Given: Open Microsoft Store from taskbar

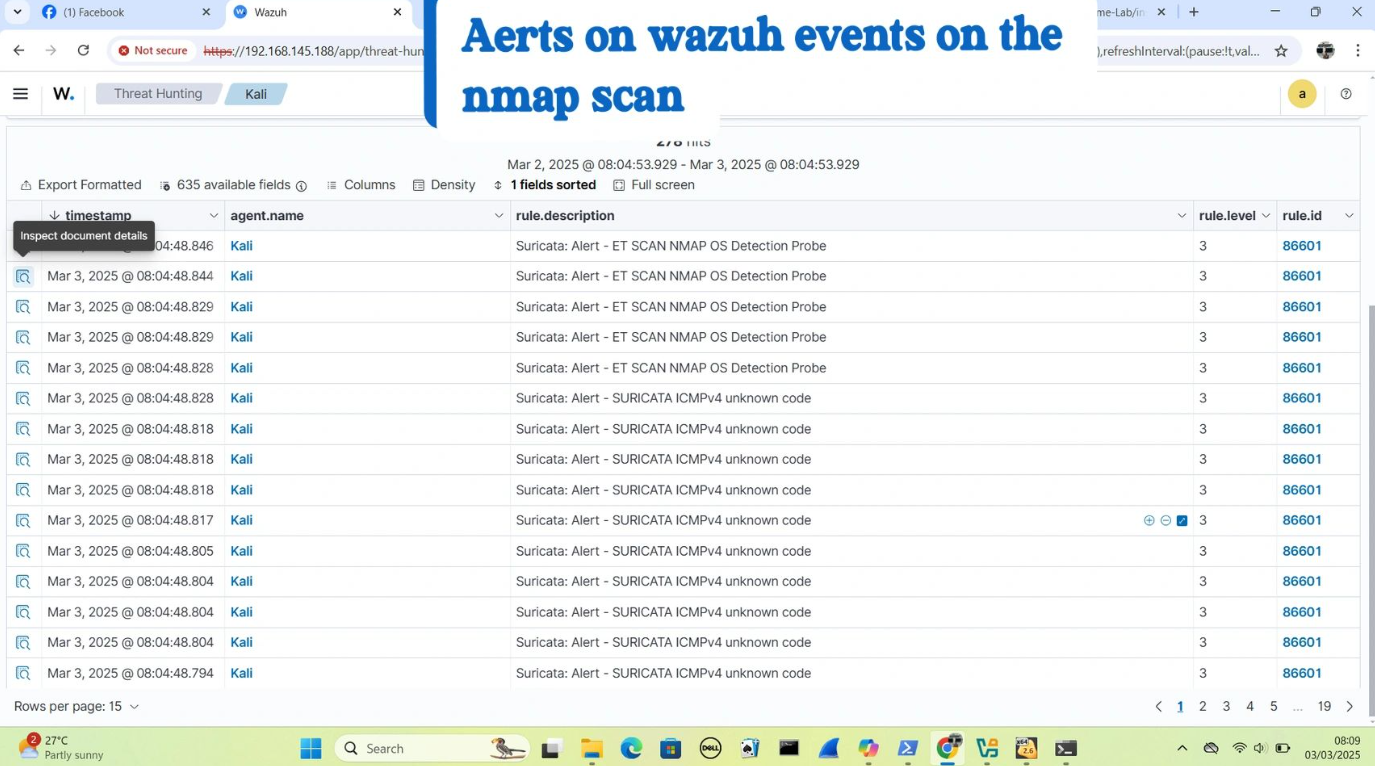Looking at the screenshot, I should (670, 748).
